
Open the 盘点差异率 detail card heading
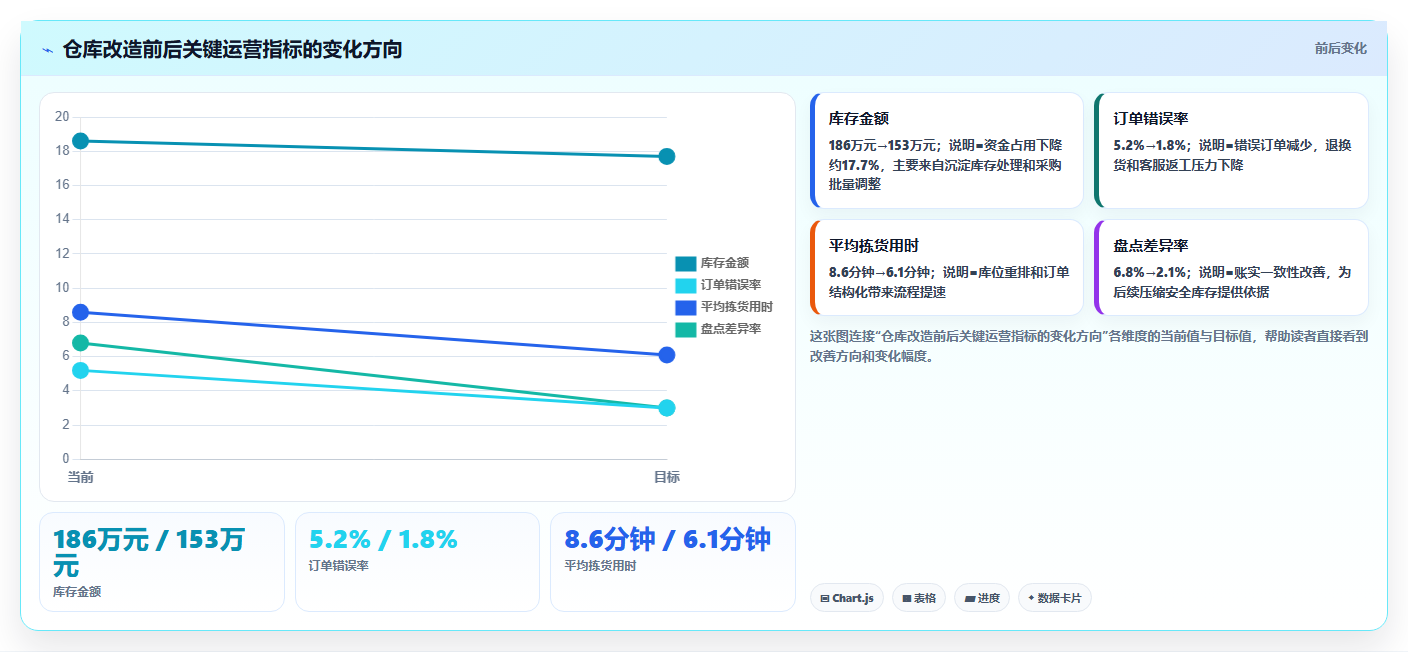point(1151,246)
